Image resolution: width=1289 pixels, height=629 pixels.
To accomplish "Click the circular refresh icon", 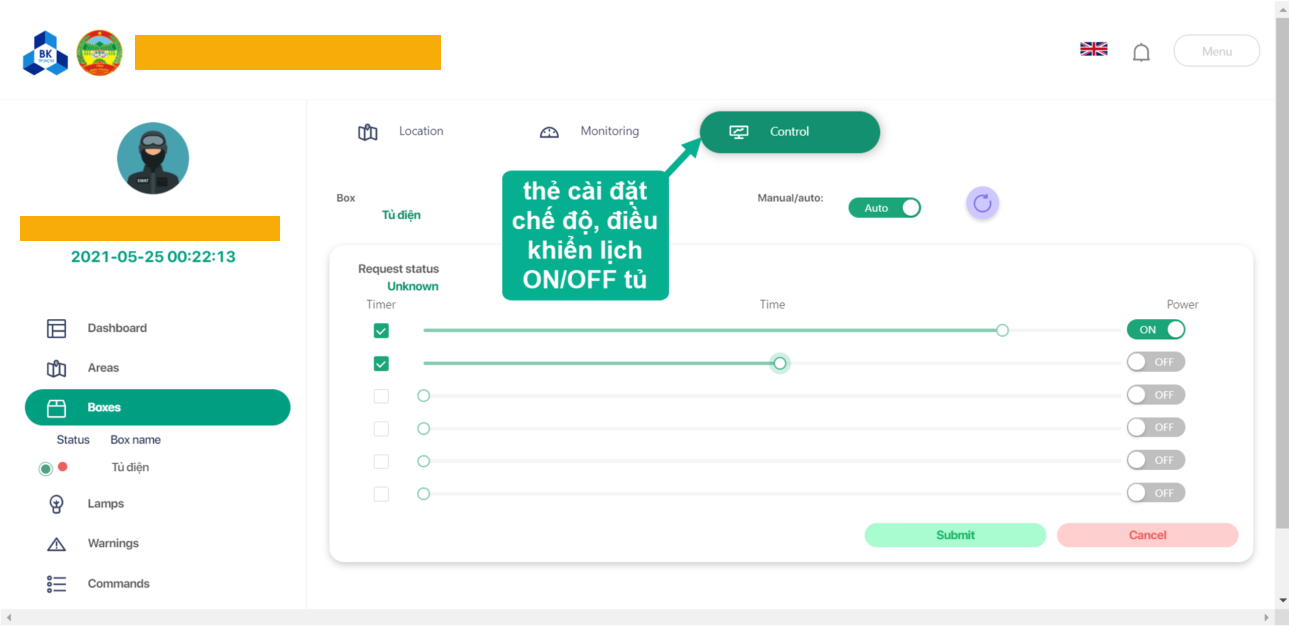I will (982, 204).
